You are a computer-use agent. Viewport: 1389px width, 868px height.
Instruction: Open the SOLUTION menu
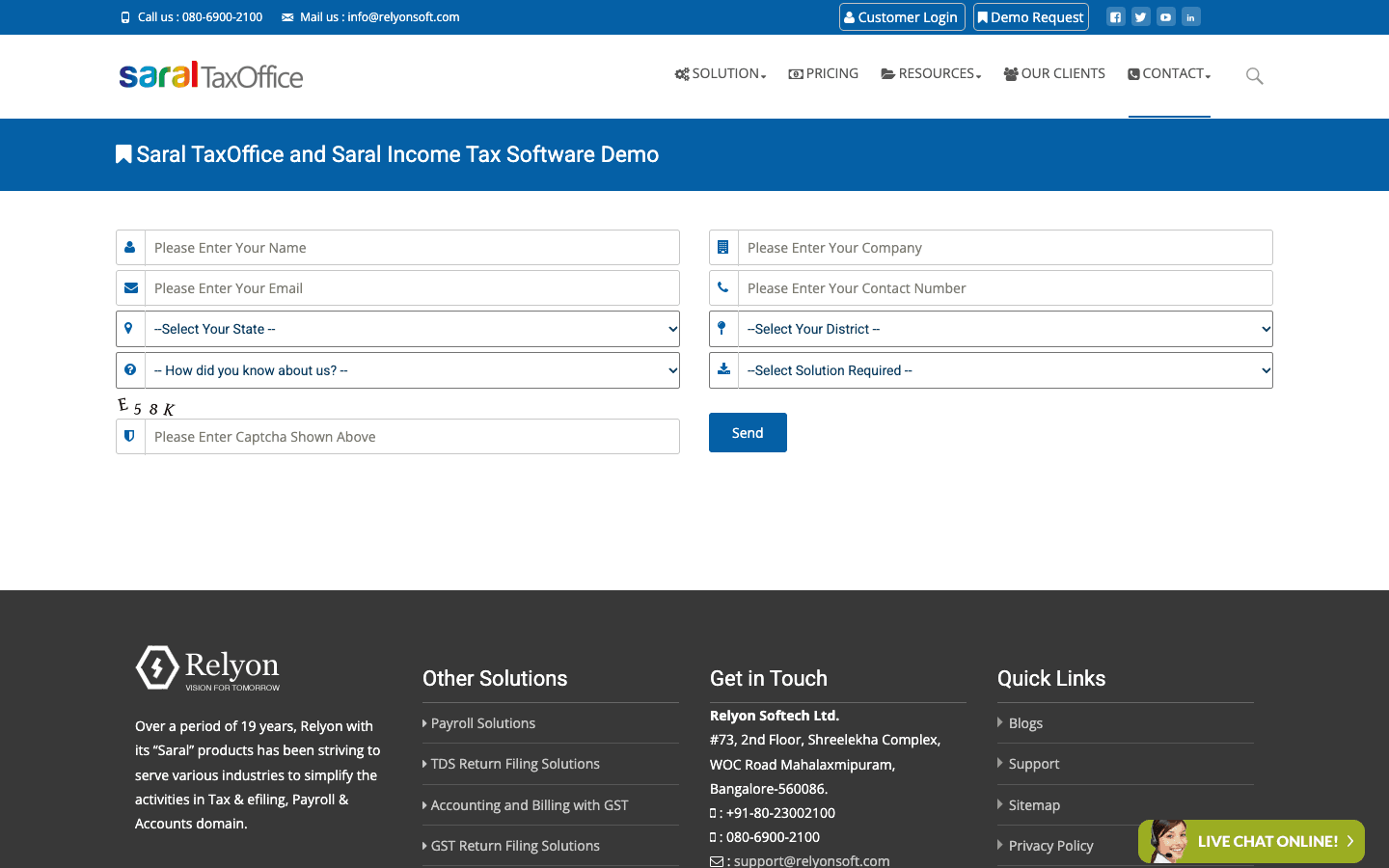(721, 74)
